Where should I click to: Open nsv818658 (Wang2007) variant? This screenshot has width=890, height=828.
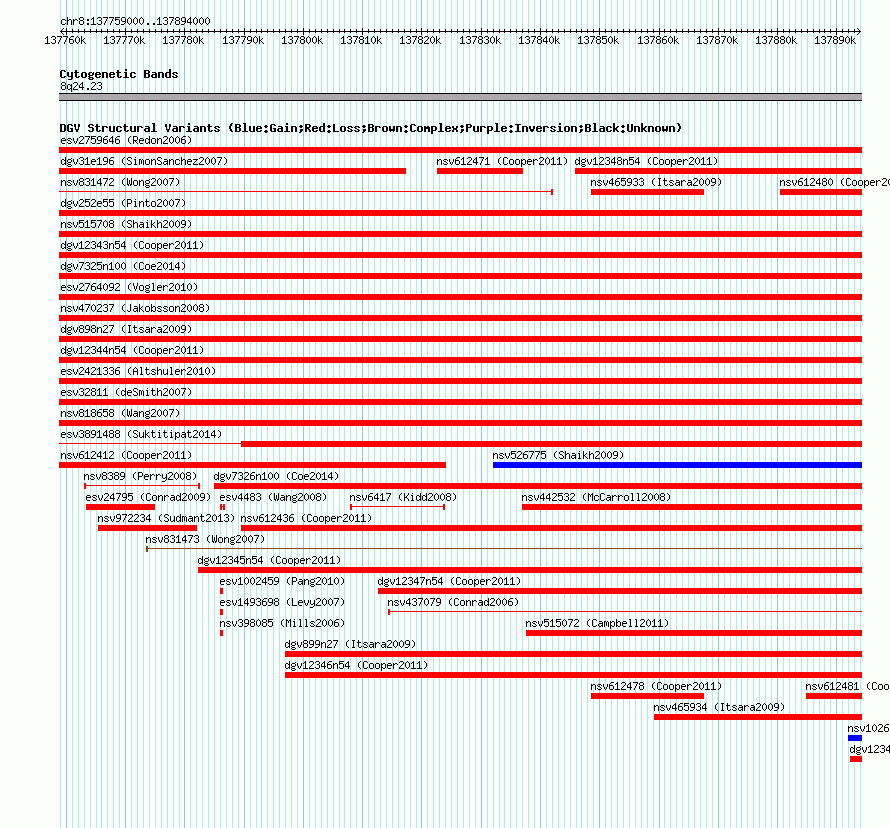[x=120, y=413]
